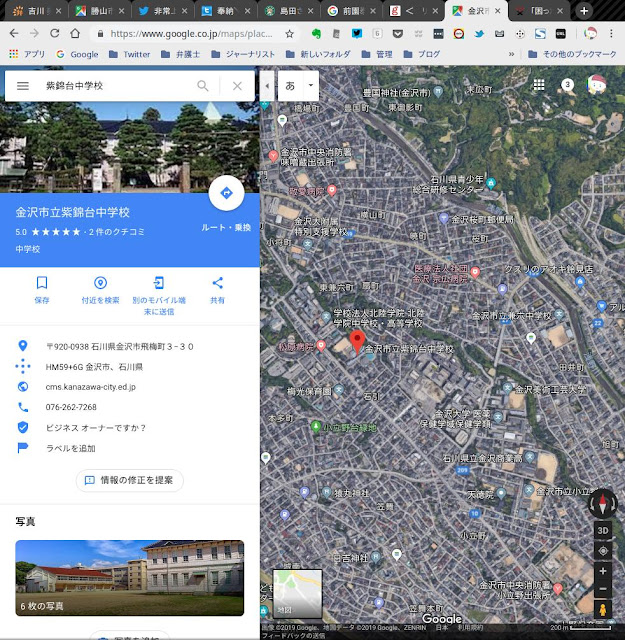The image size is (625, 640).
Task: Collapse the side panel with the arrow
Action: click(x=267, y=86)
